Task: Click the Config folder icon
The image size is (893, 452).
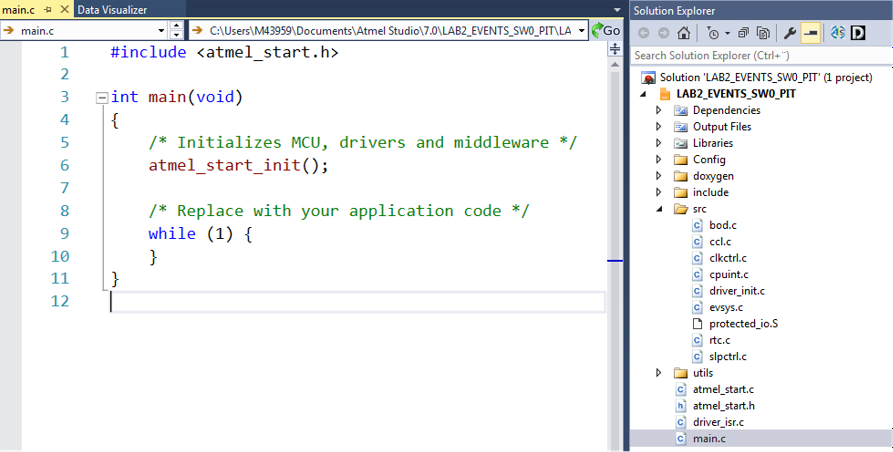Action: point(681,160)
